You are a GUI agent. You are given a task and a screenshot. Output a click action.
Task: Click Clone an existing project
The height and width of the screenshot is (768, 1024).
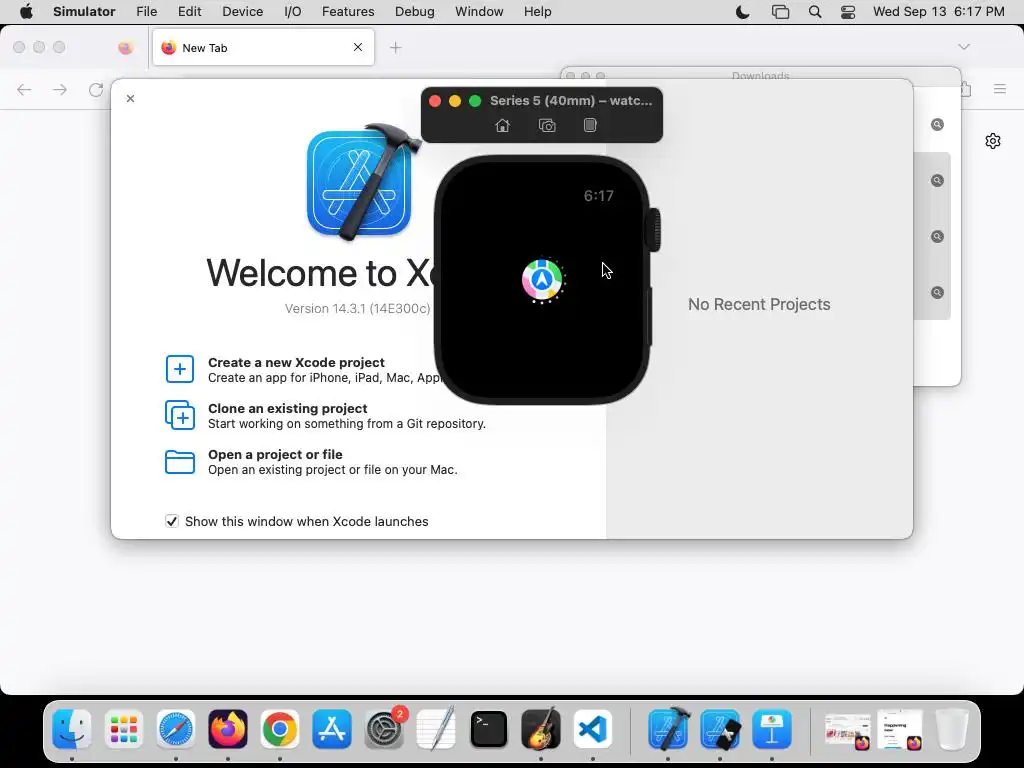pyautogui.click(x=288, y=408)
